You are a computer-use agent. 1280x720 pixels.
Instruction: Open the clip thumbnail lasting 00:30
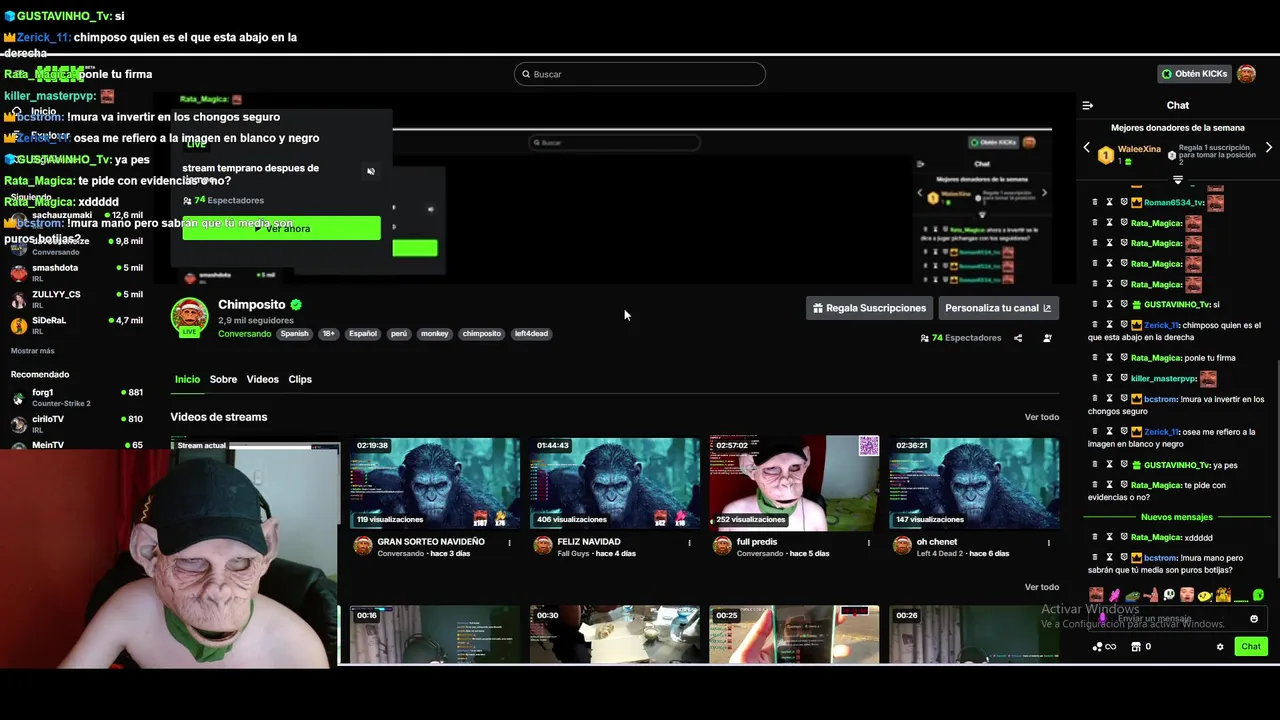[615, 634]
